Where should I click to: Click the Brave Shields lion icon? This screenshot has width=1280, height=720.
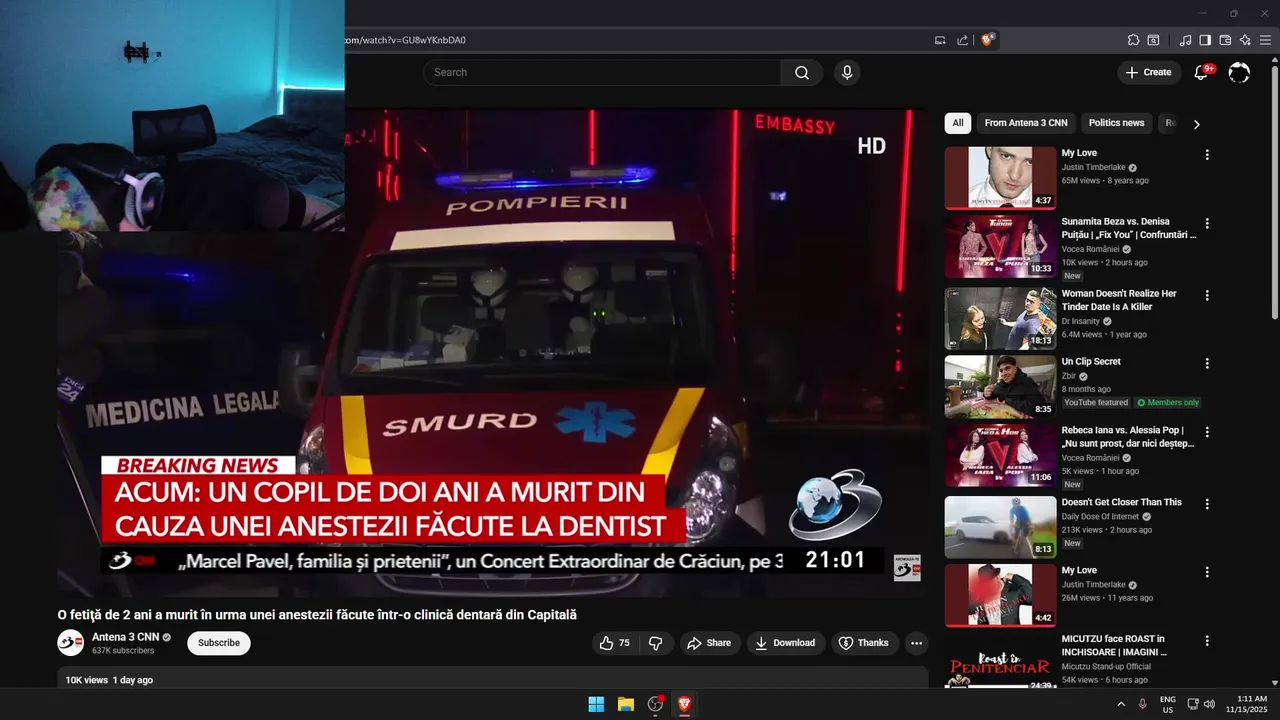click(987, 40)
